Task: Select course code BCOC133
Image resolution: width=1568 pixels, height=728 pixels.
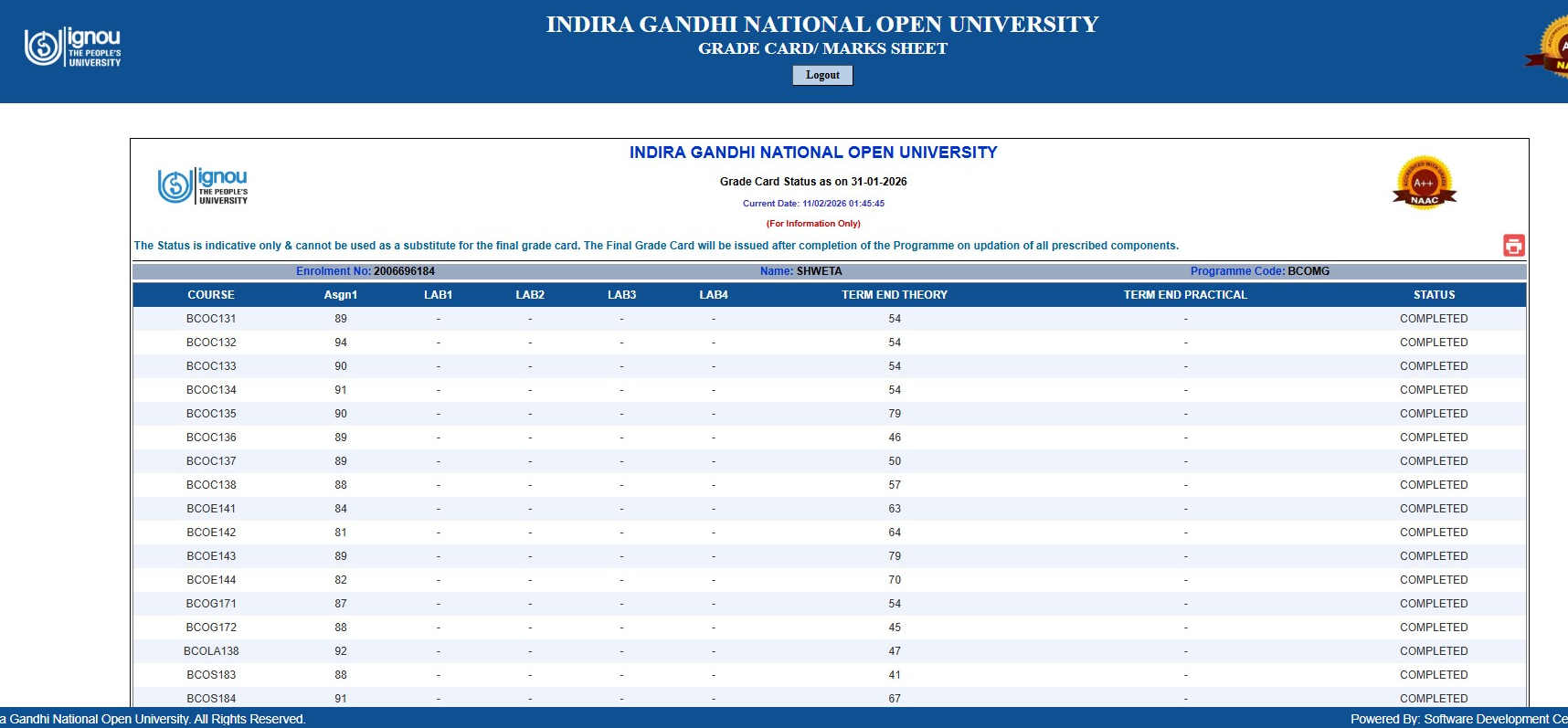Action: pyautogui.click(x=211, y=366)
